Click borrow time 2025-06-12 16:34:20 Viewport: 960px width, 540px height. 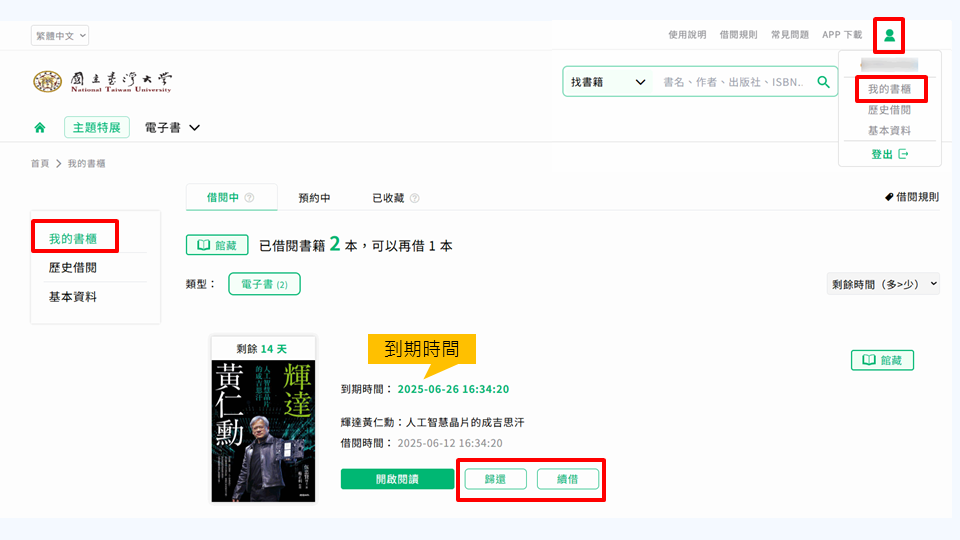[x=450, y=443]
